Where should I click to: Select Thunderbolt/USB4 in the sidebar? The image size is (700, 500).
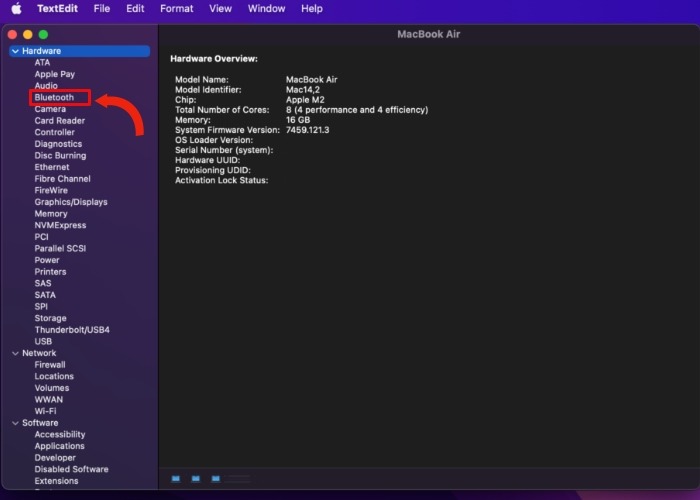tap(72, 330)
